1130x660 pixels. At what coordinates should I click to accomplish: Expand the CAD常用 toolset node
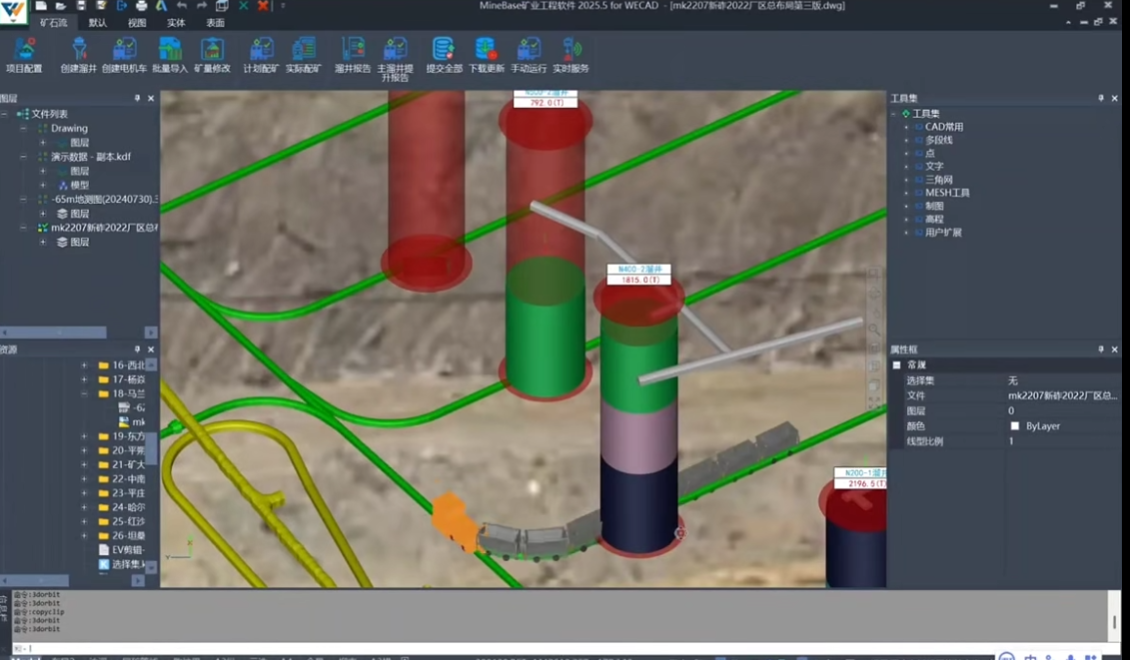(906, 127)
